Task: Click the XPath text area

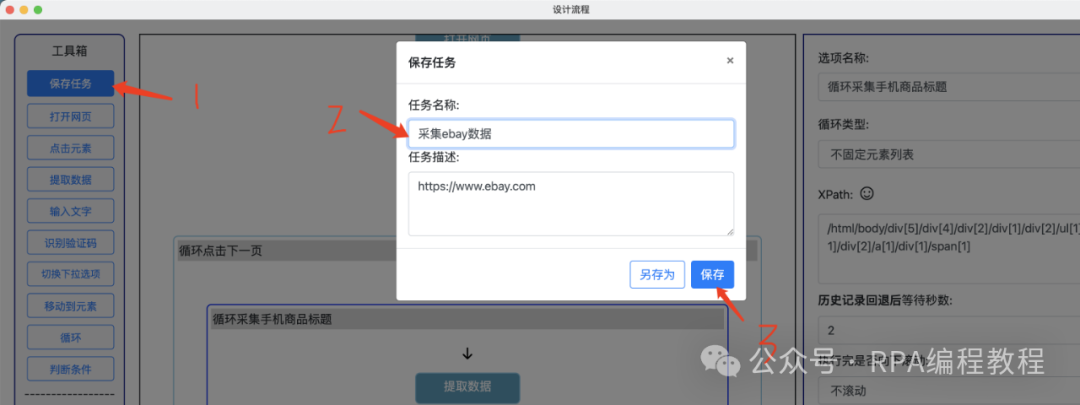Action: [948, 249]
